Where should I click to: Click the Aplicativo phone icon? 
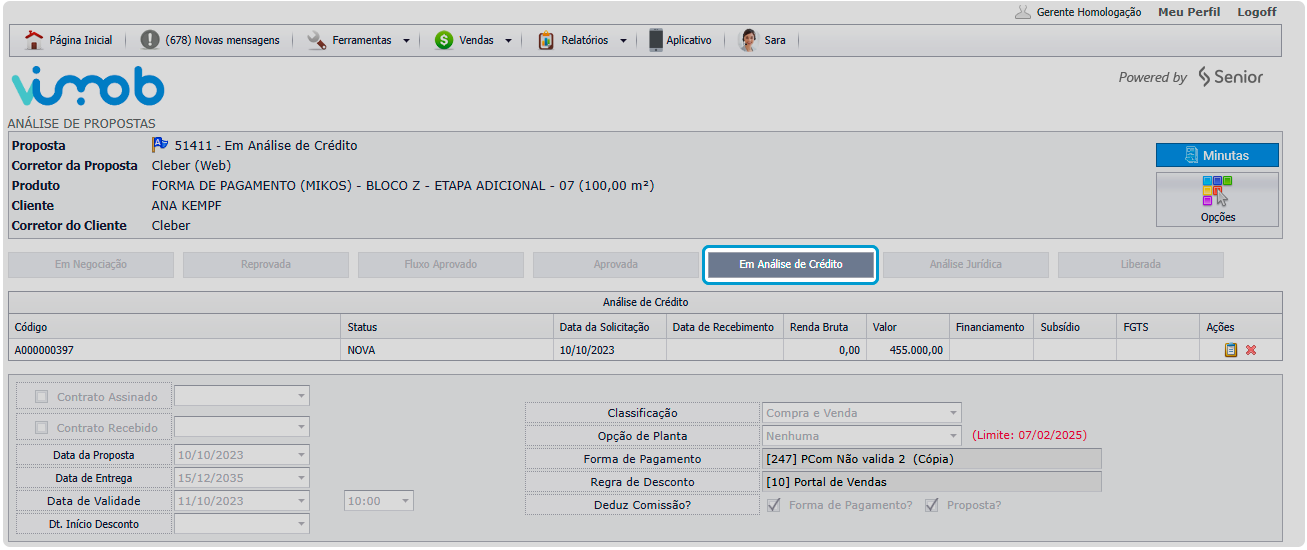(x=656, y=40)
